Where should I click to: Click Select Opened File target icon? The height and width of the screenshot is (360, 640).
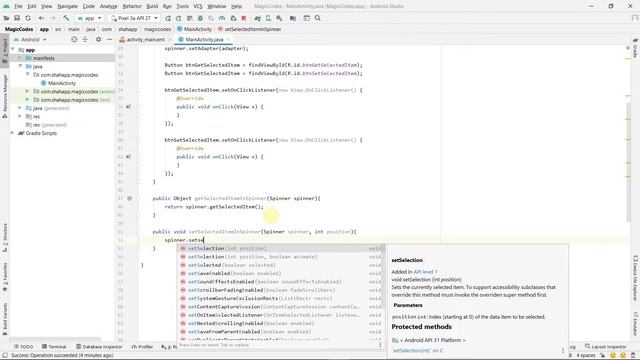click(x=74, y=40)
